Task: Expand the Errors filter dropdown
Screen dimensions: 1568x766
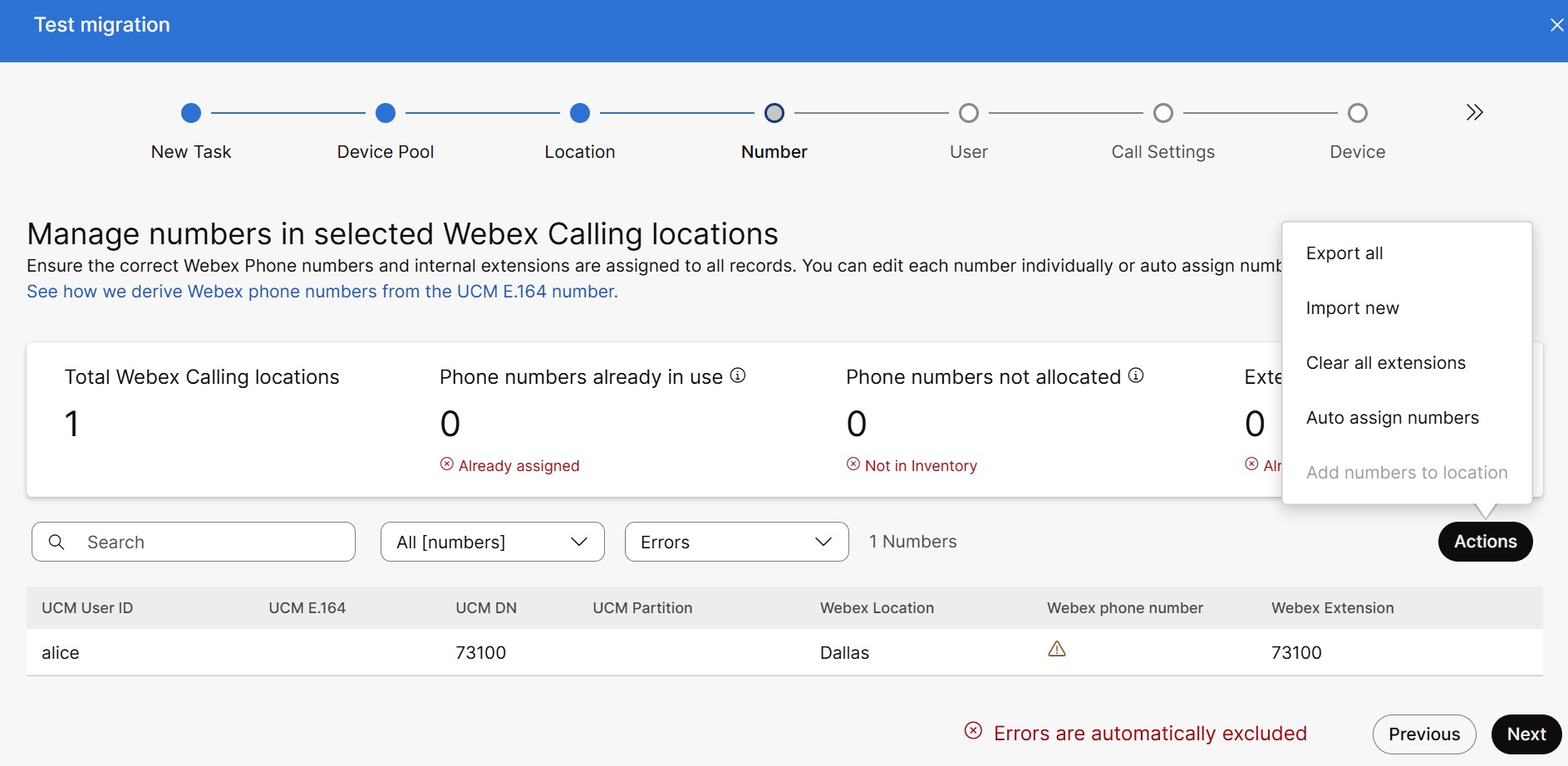Action: (736, 542)
